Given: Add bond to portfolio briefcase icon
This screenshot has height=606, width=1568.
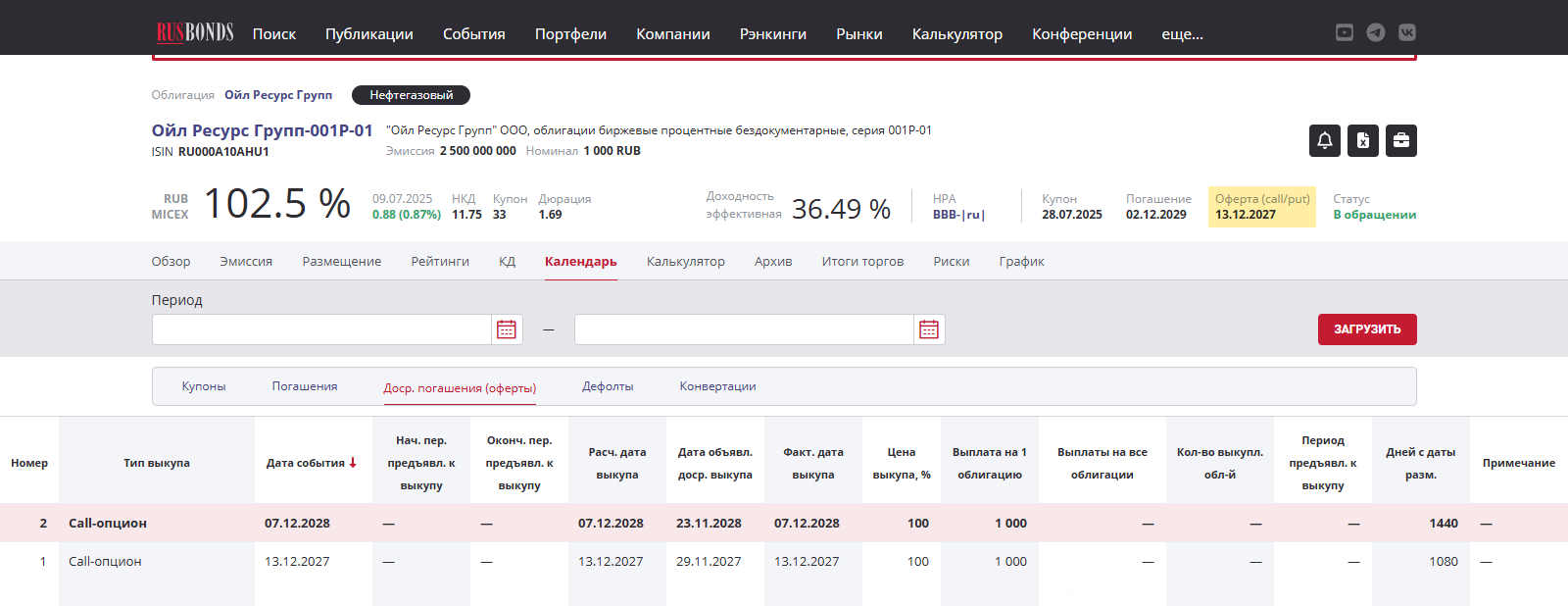Looking at the screenshot, I should tap(1401, 140).
